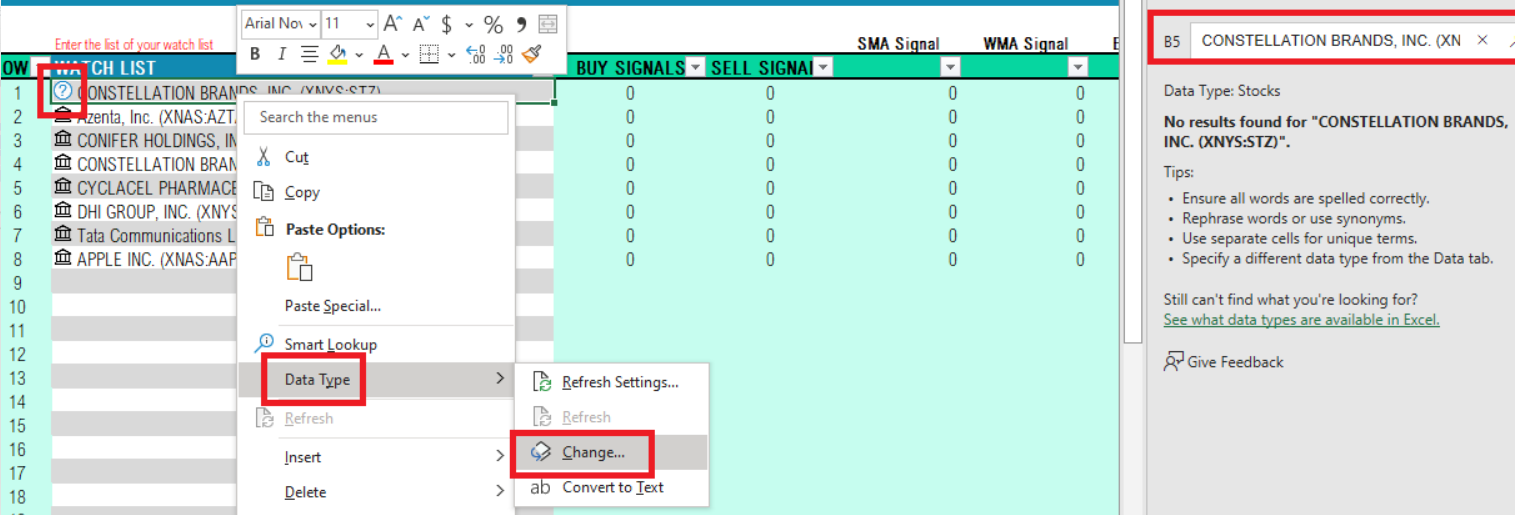This screenshot has height=515, width=1515.
Task: Choose Cut from the context menu
Action: coord(376,157)
